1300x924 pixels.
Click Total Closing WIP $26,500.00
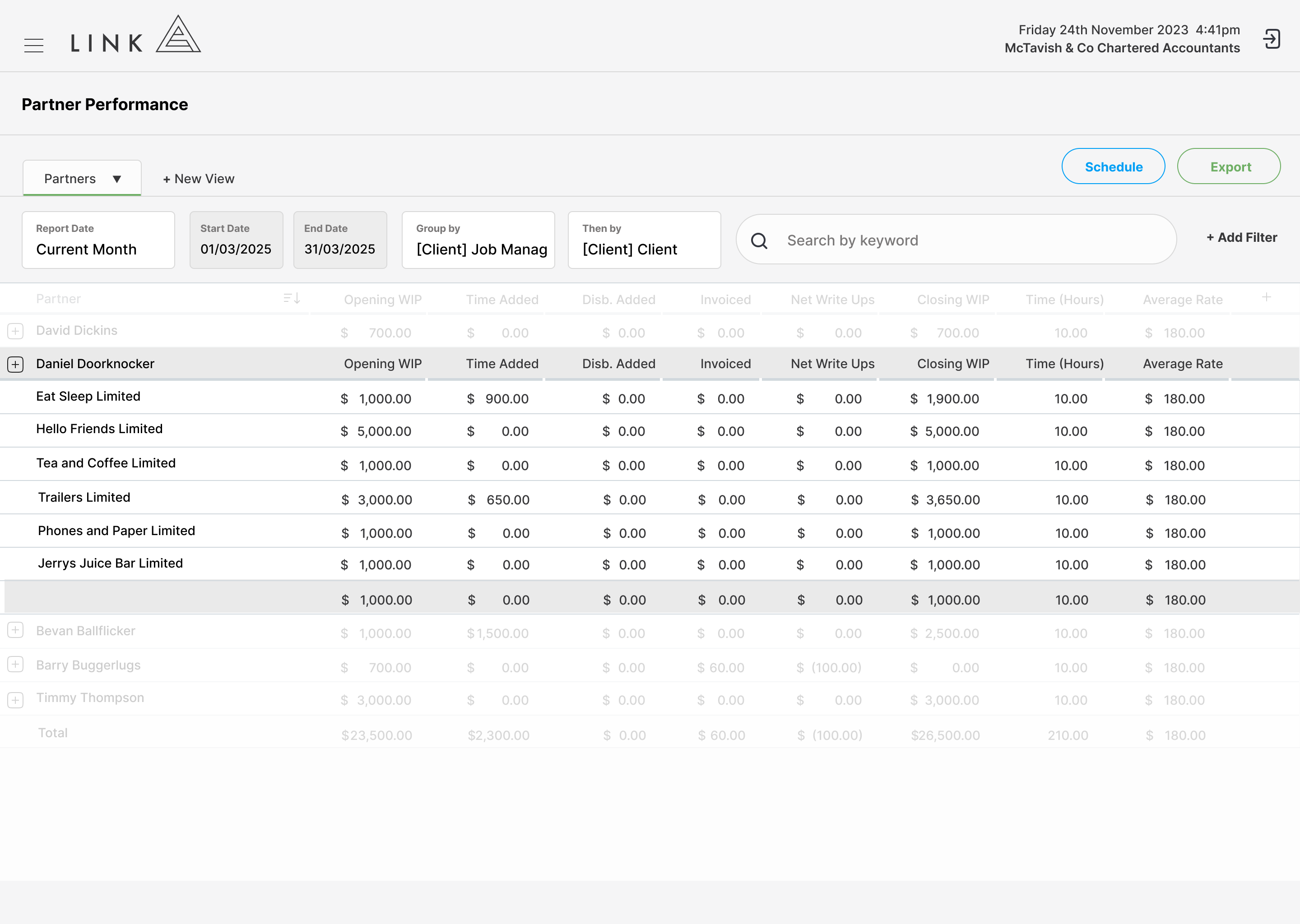(945, 735)
